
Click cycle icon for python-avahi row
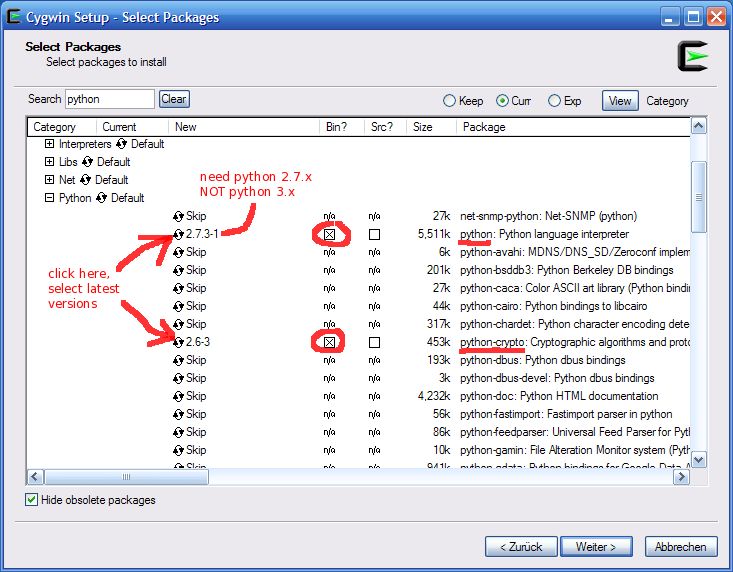pos(178,252)
